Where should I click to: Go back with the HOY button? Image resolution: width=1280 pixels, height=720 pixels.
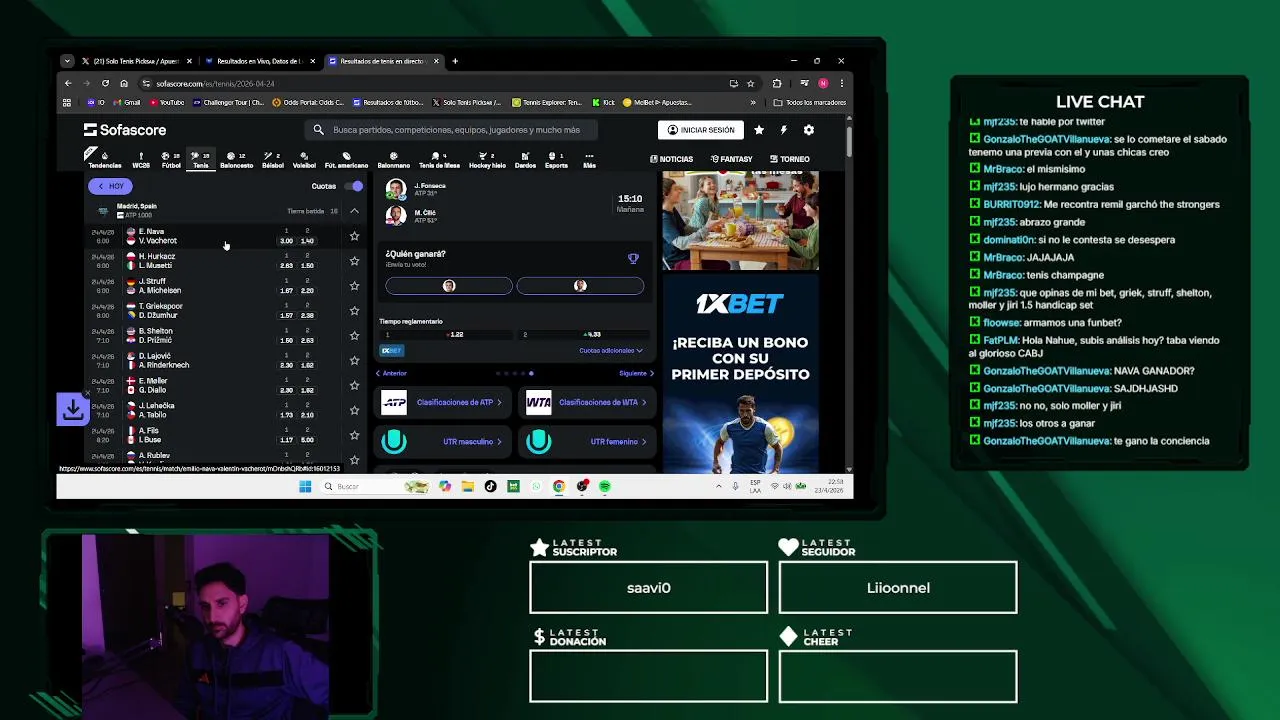coord(110,186)
